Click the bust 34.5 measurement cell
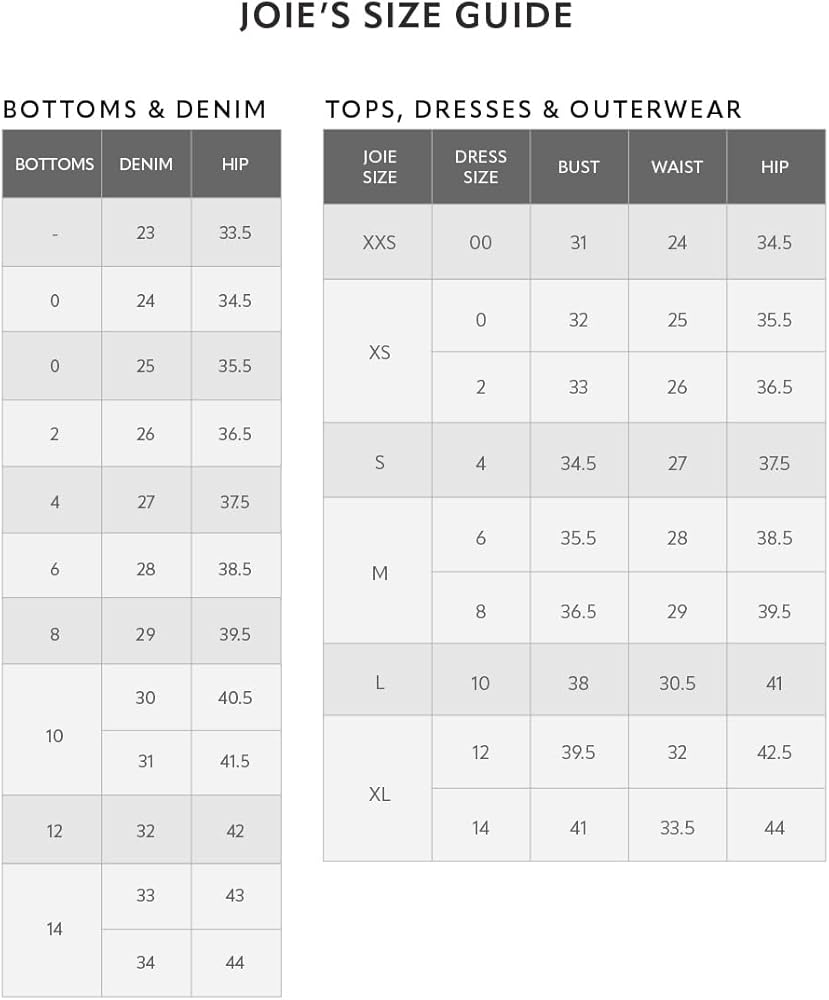 click(x=578, y=463)
